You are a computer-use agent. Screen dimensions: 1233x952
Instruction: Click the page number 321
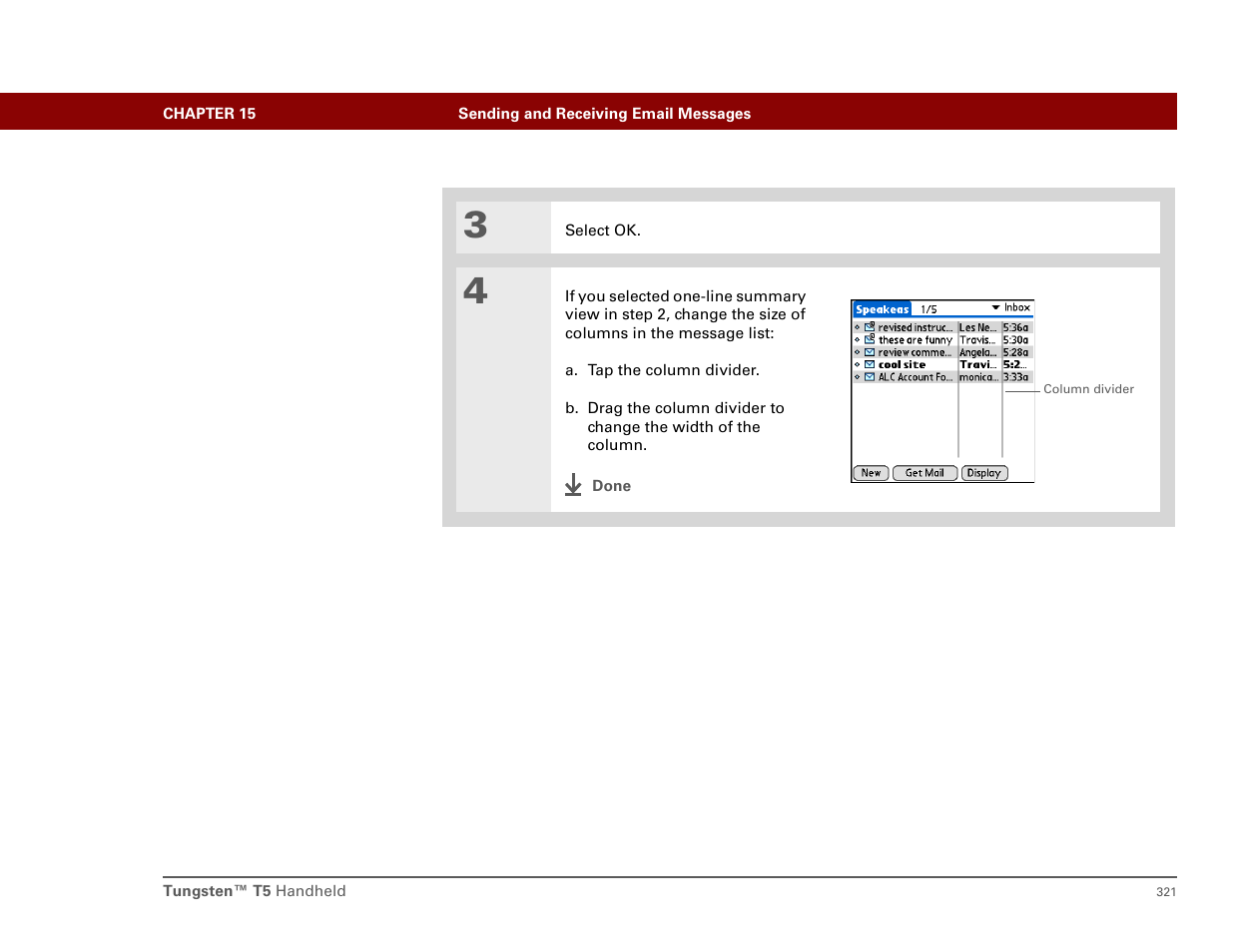point(1166,892)
